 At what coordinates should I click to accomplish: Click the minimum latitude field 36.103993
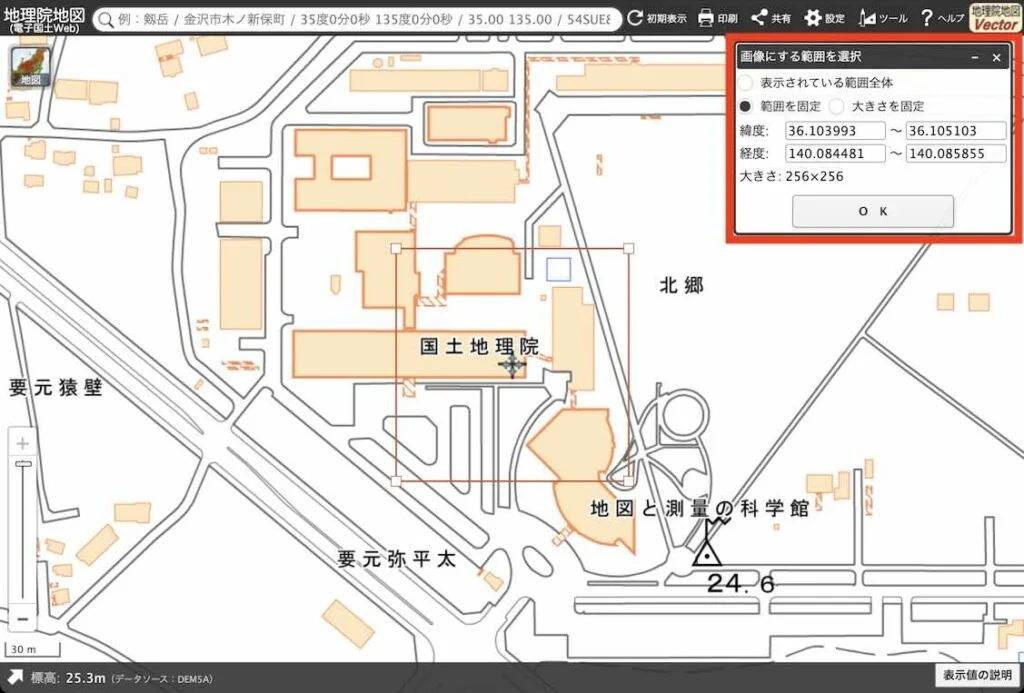pos(835,131)
